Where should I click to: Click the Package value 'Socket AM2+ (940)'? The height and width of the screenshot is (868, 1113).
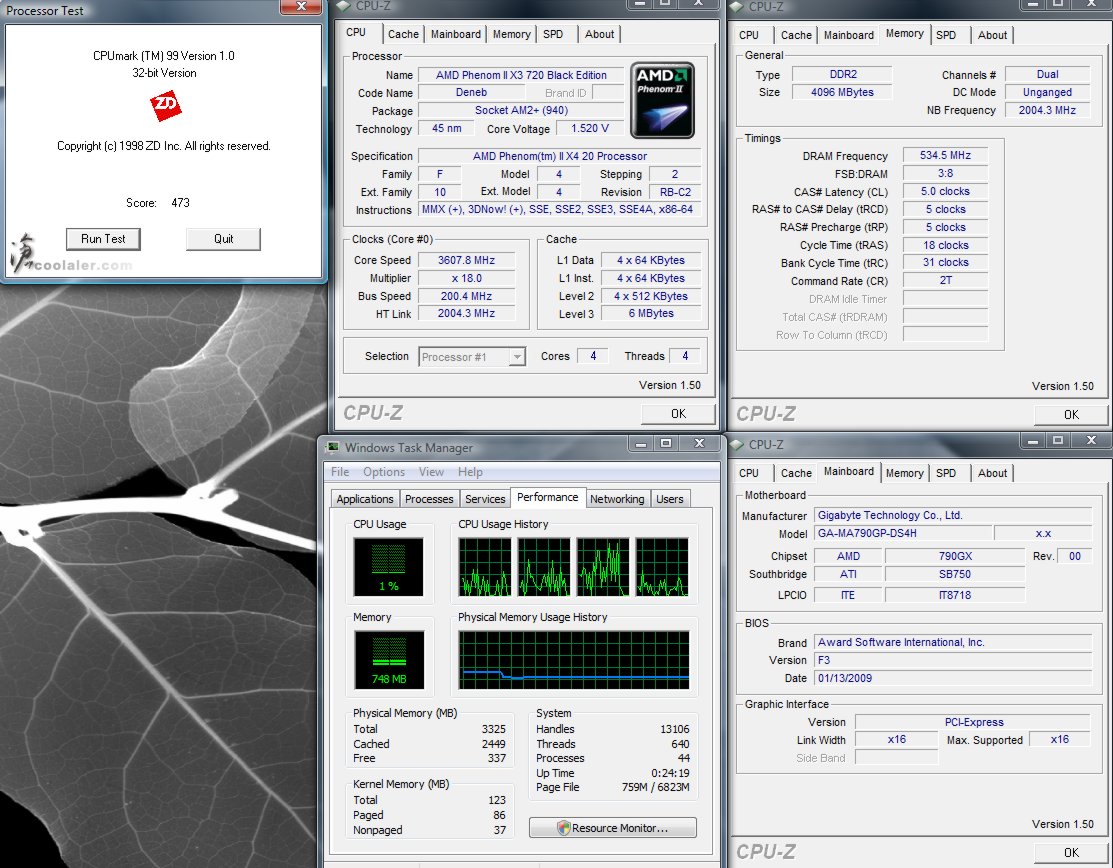521,110
